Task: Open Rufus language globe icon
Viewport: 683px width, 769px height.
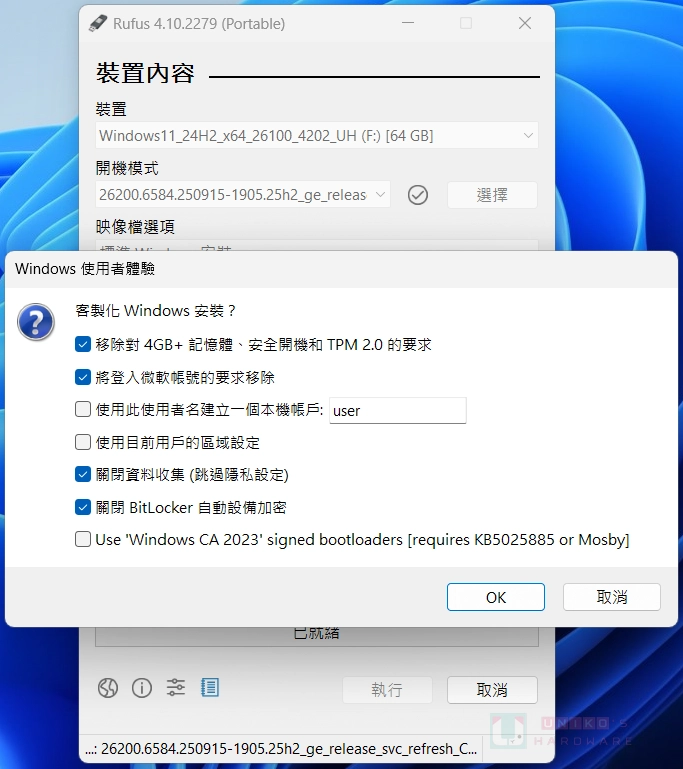Action: click(x=107, y=688)
